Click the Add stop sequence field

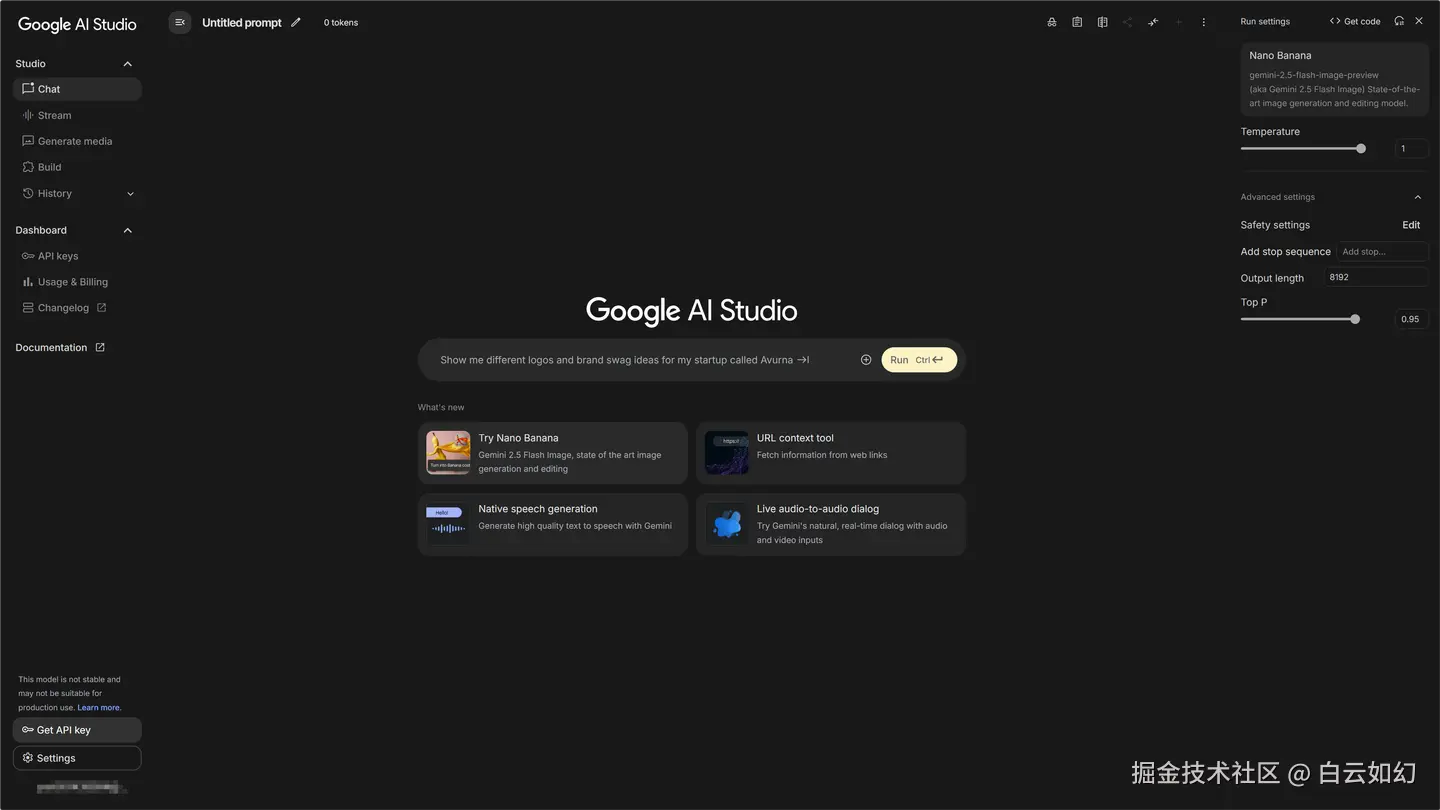1383,252
